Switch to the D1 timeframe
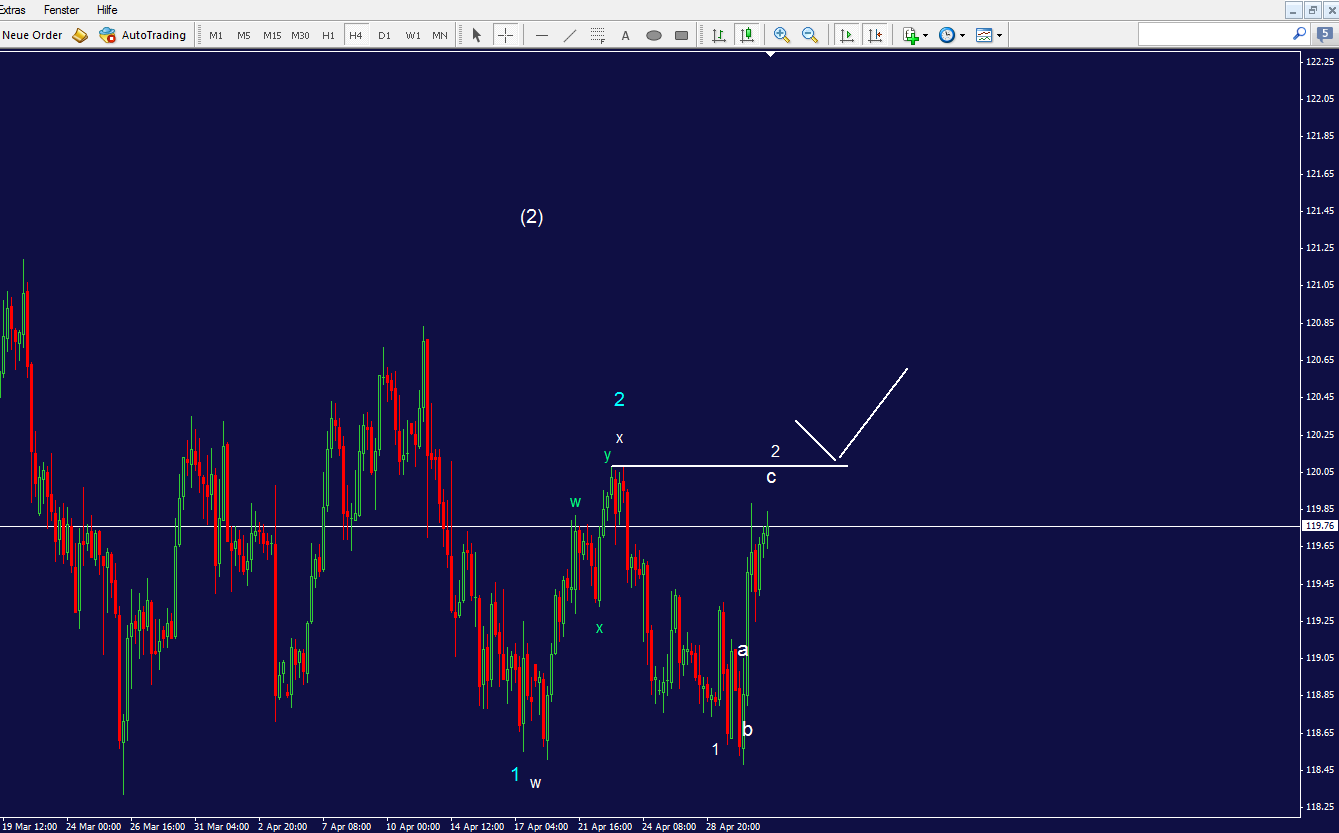The image size is (1339, 833). point(384,35)
